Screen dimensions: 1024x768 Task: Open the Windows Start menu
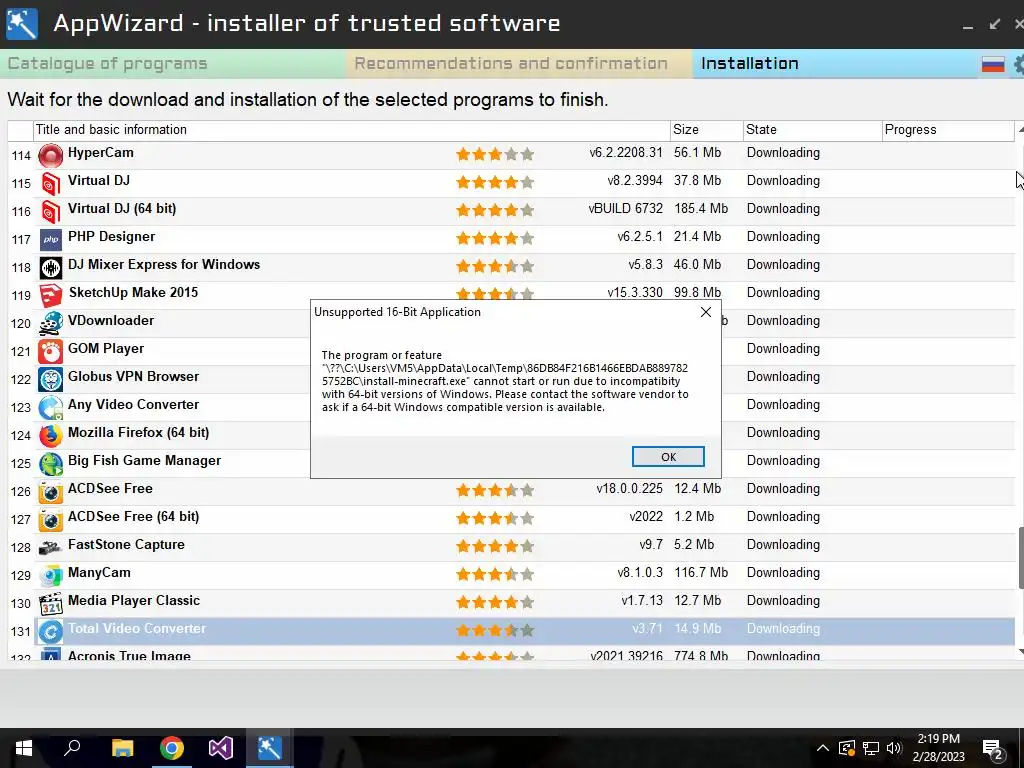tap(24, 748)
